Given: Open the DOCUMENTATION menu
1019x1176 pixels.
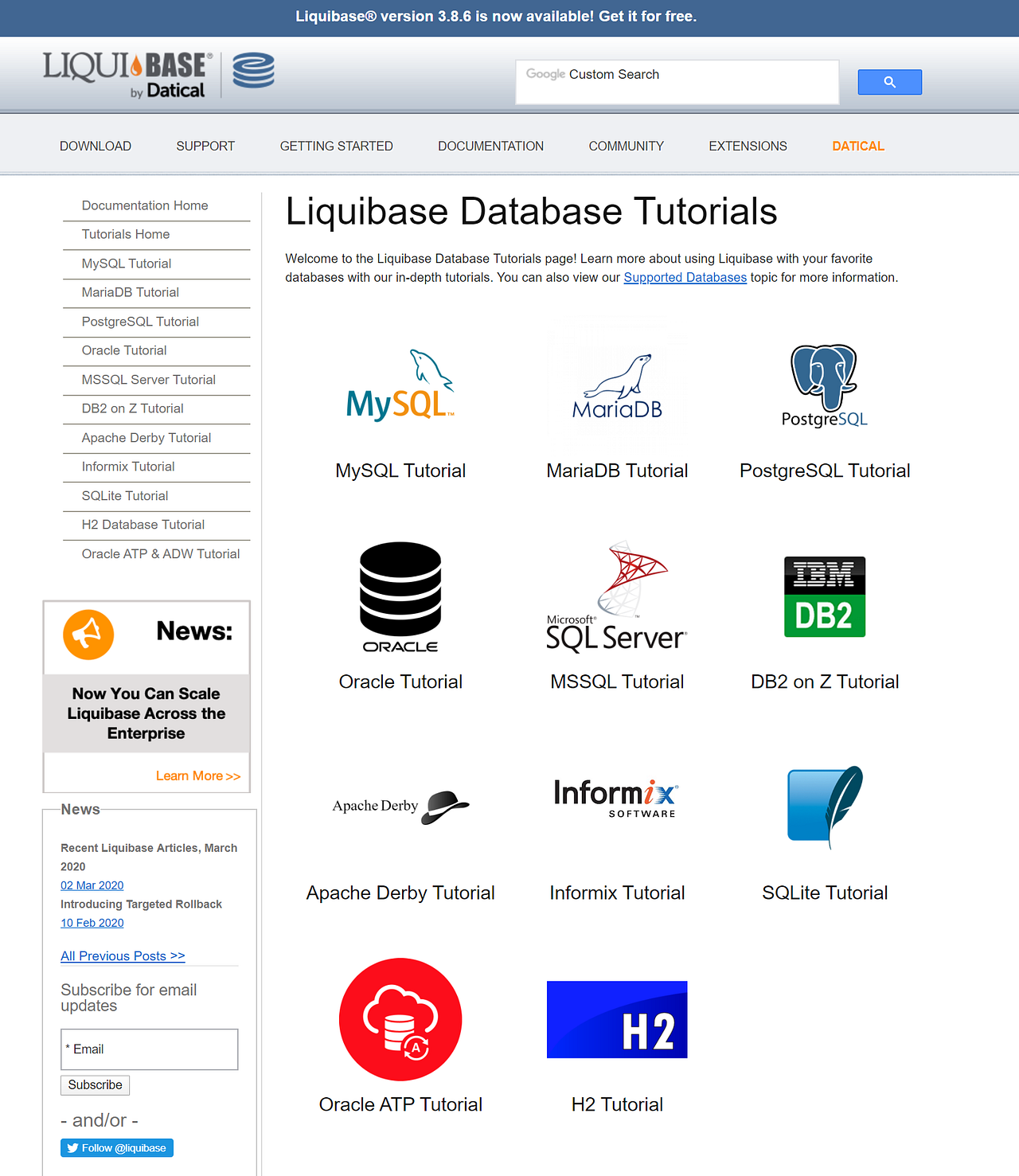Looking at the screenshot, I should [x=490, y=146].
